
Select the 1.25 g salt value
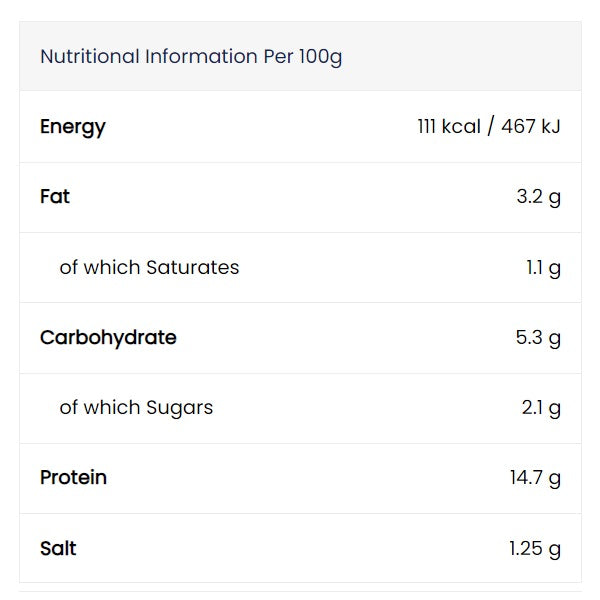[534, 548]
